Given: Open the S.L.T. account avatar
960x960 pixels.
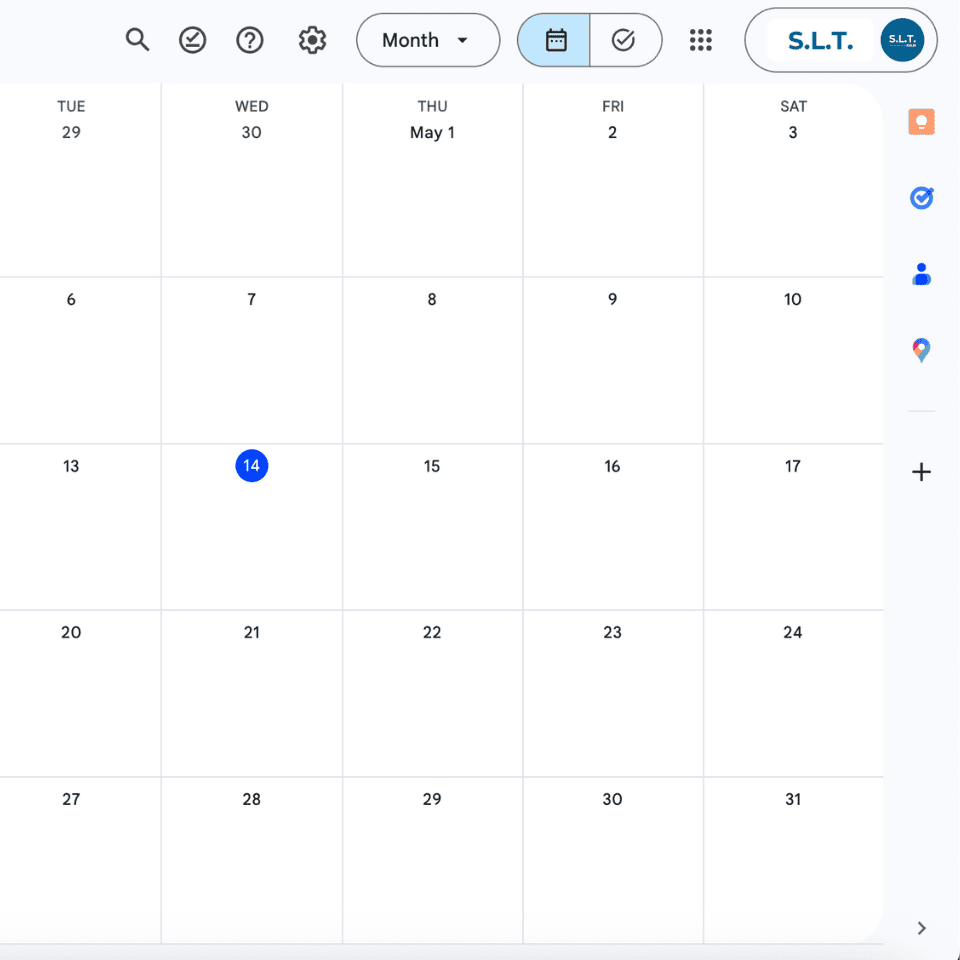Looking at the screenshot, I should 902,40.
